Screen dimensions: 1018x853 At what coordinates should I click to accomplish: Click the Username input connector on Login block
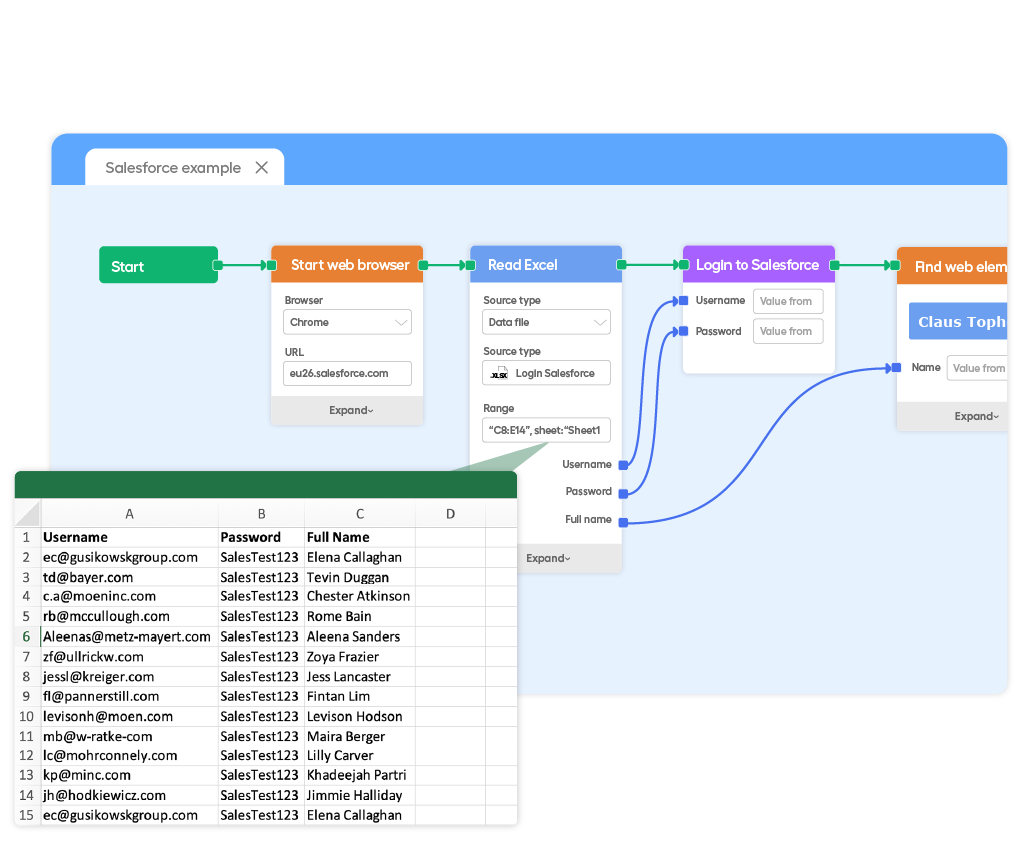tap(683, 301)
